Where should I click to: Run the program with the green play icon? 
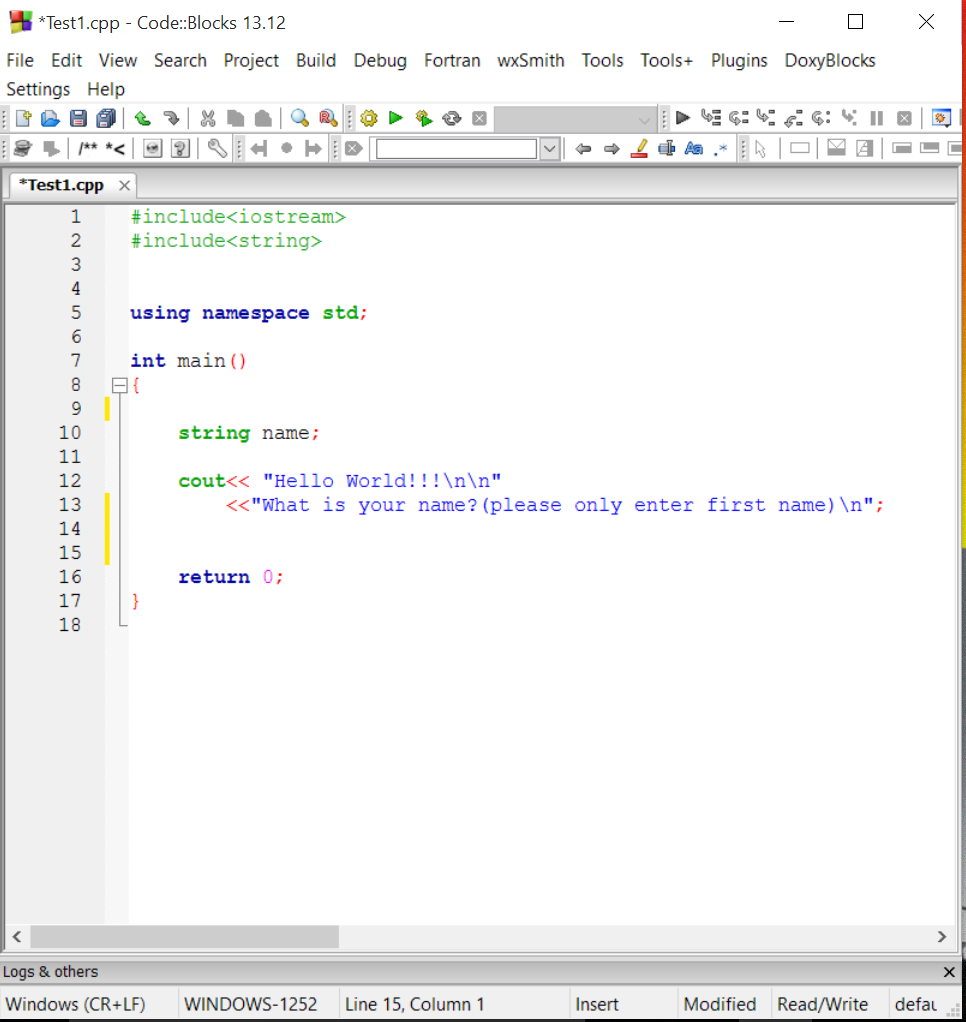click(x=396, y=118)
